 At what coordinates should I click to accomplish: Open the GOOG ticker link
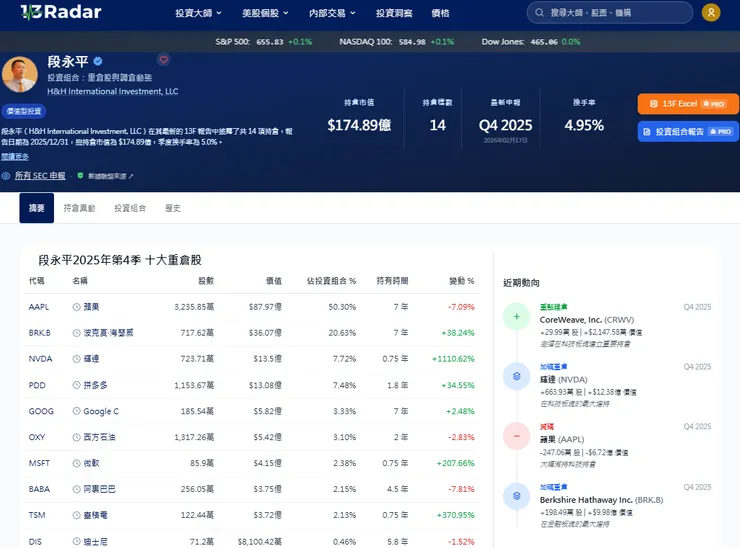pyautogui.click(x=41, y=411)
